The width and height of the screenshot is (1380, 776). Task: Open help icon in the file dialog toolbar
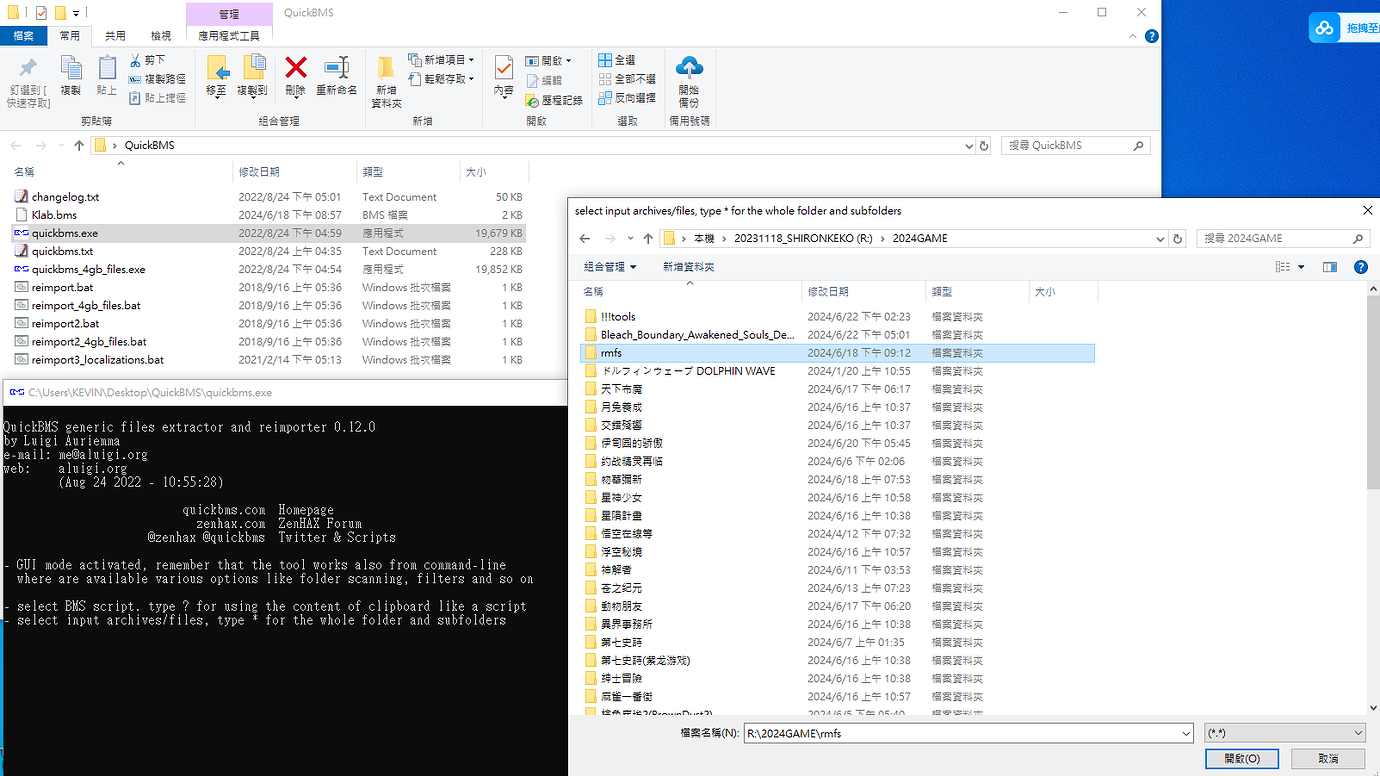(1360, 267)
